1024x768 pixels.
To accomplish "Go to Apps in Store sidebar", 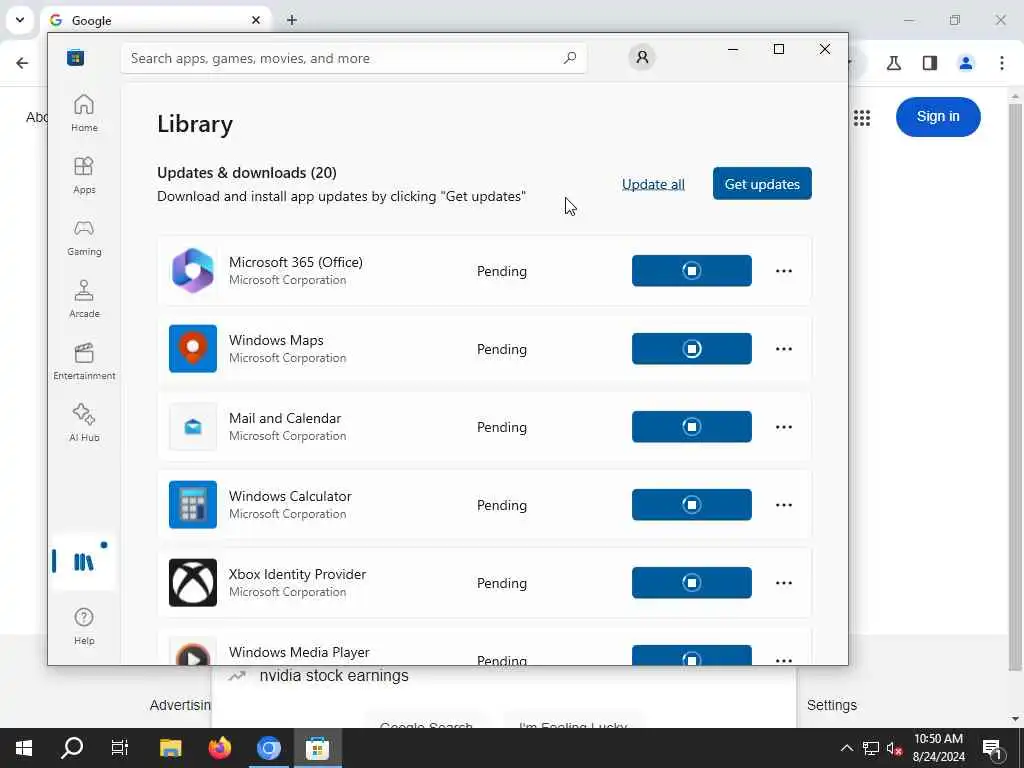I will [x=84, y=175].
